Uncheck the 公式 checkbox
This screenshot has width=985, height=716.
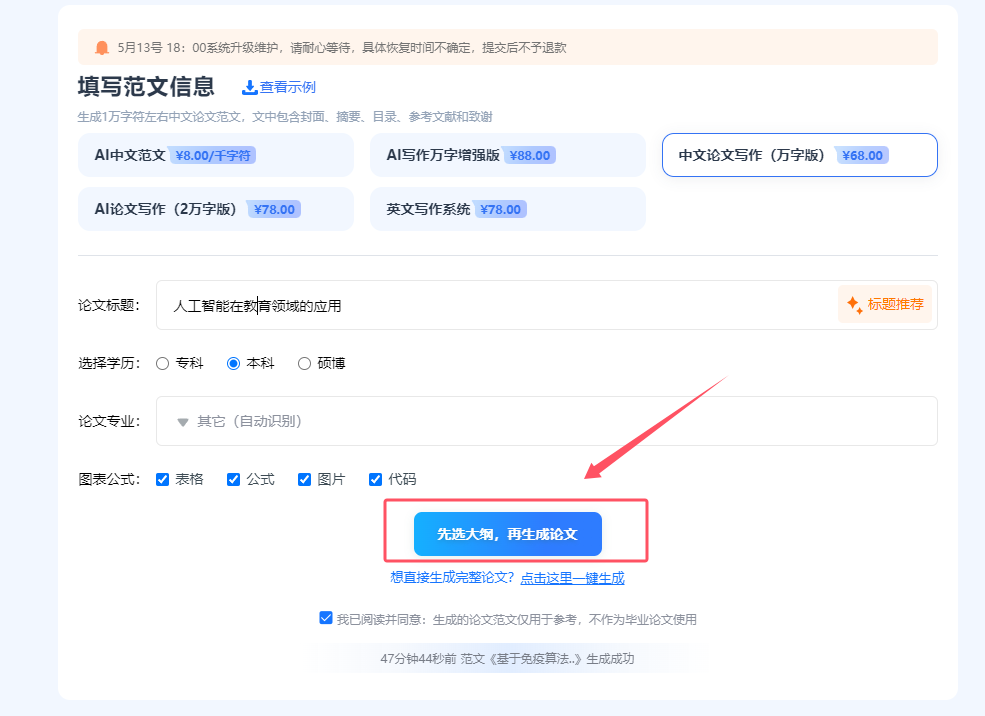tap(234, 480)
